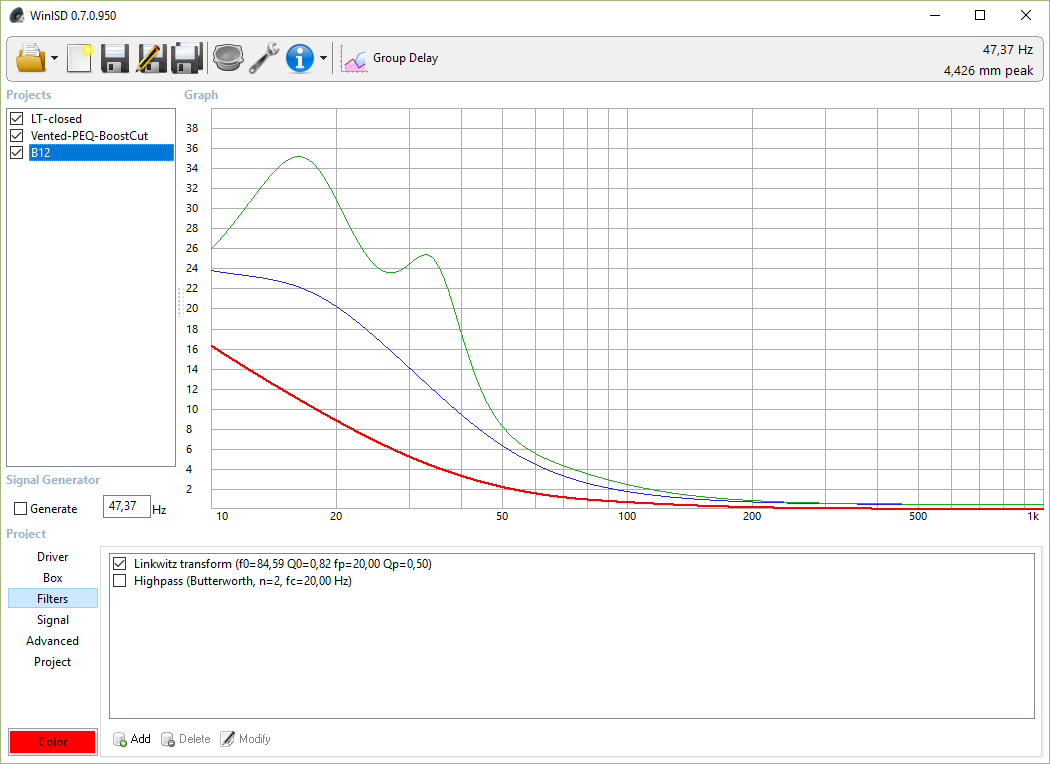This screenshot has width=1050, height=764.
Task: Enable the Generate signal checkbox
Action: [x=21, y=509]
